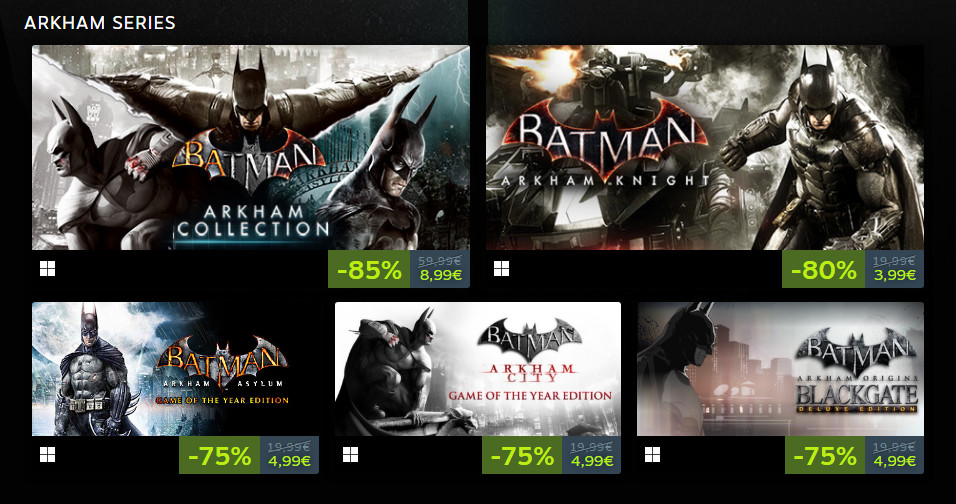The width and height of the screenshot is (956, 504).
Task: Click -75% badge under Arkham Asylum
Action: 219,455
